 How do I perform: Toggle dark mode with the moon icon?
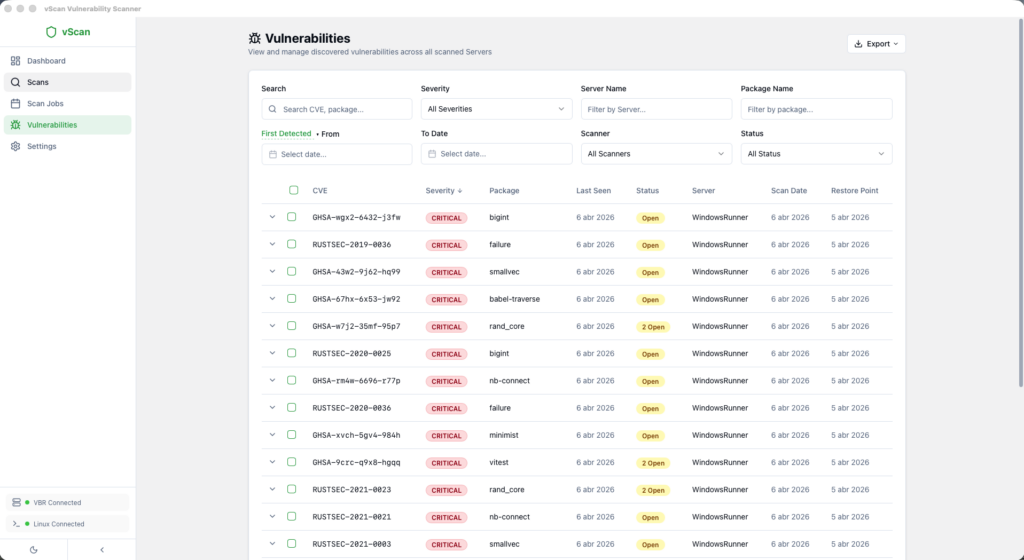click(34, 550)
